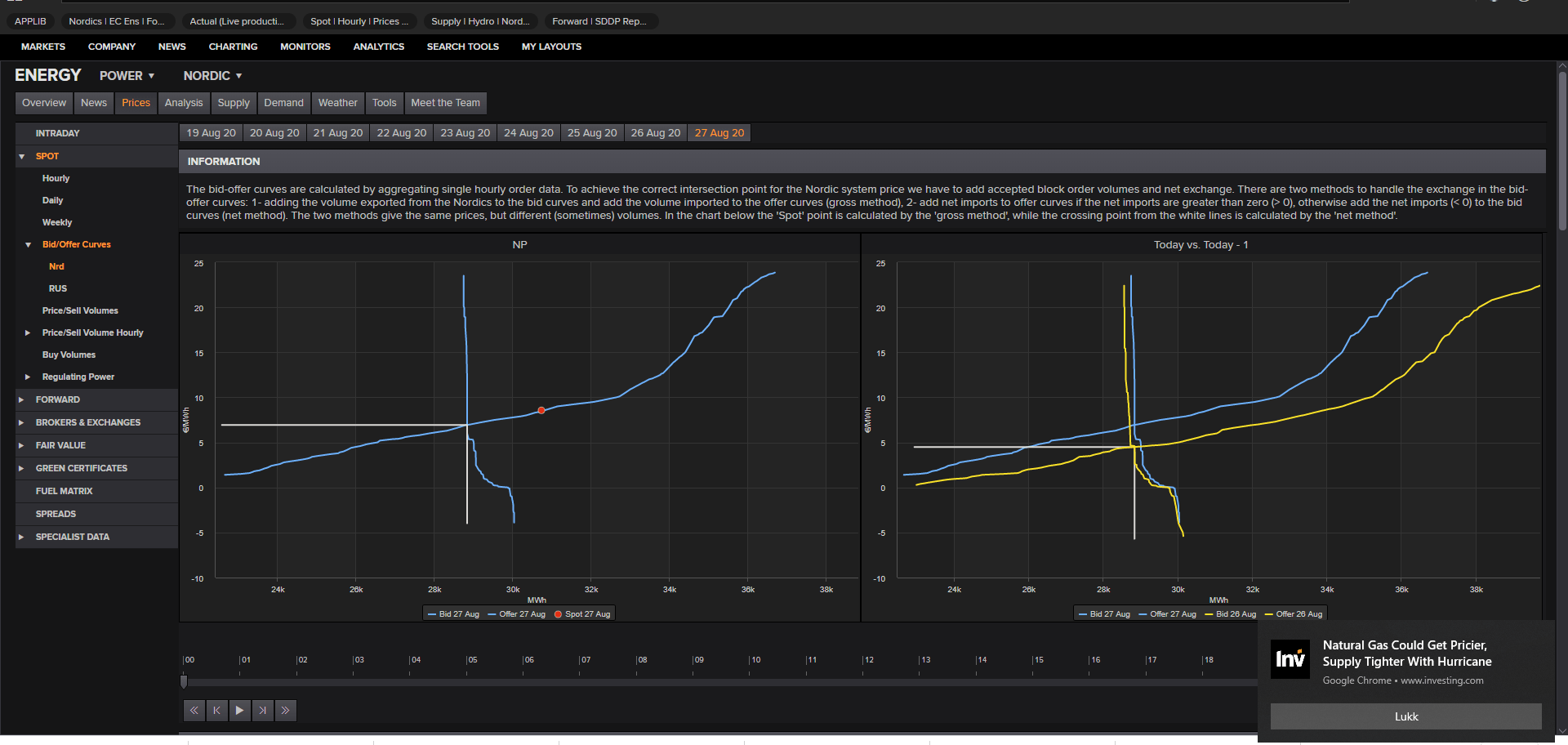This screenshot has width=1568, height=745.
Task: Switch to the Weather tab
Action: 337,103
